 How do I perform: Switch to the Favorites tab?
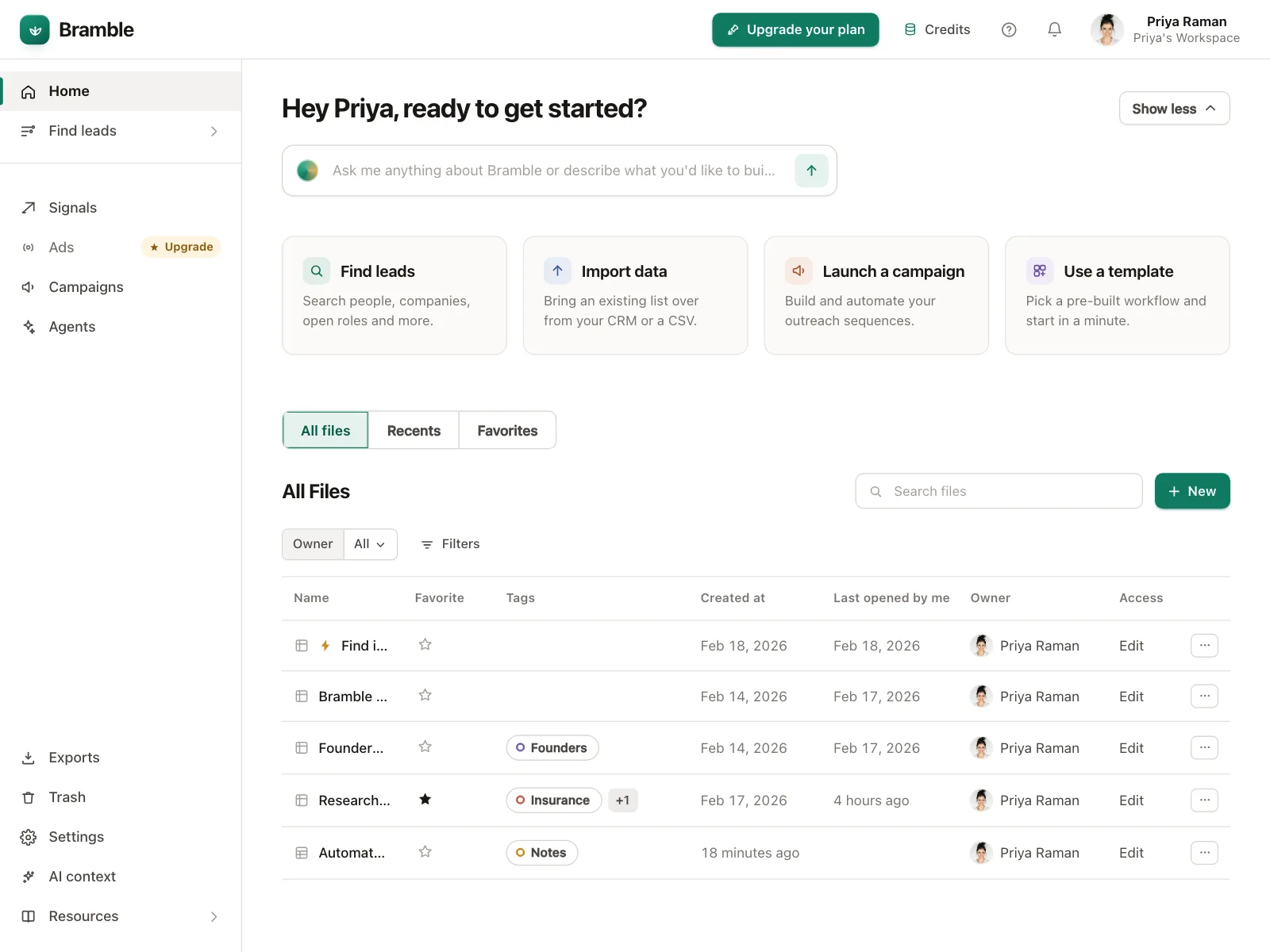click(x=507, y=431)
